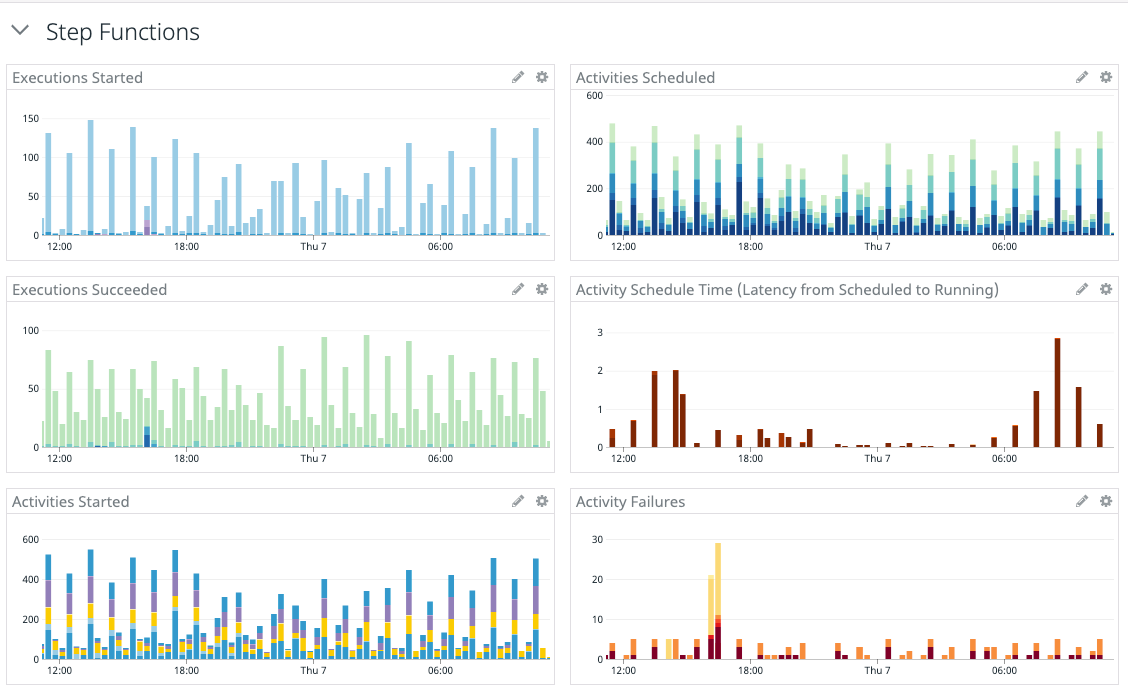
Task: Select the Activities Scheduled widget title
Action: (x=645, y=78)
